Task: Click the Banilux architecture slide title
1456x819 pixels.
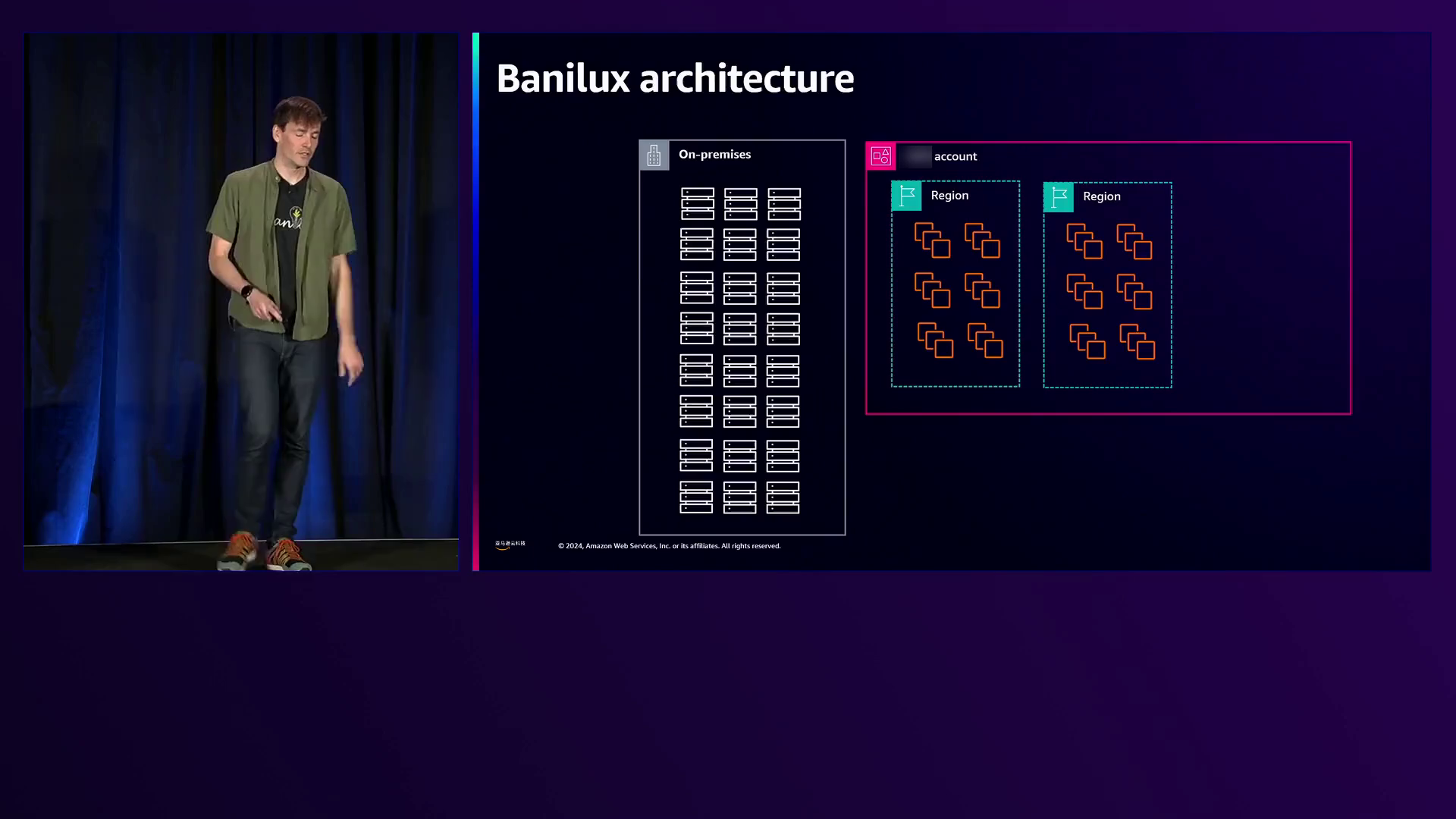Action: tap(675, 78)
